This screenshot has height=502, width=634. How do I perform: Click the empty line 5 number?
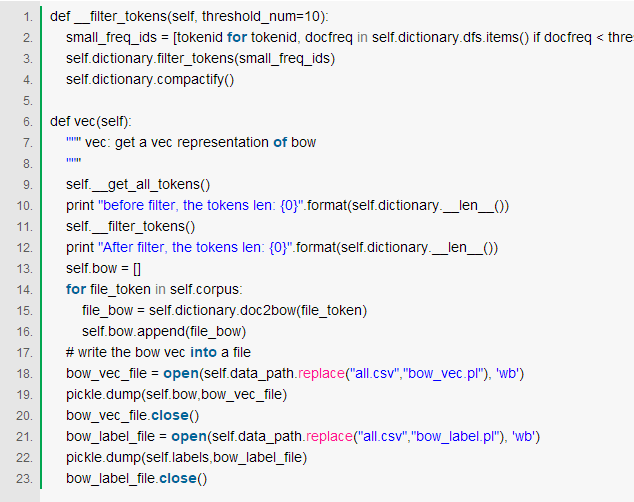click(x=27, y=100)
